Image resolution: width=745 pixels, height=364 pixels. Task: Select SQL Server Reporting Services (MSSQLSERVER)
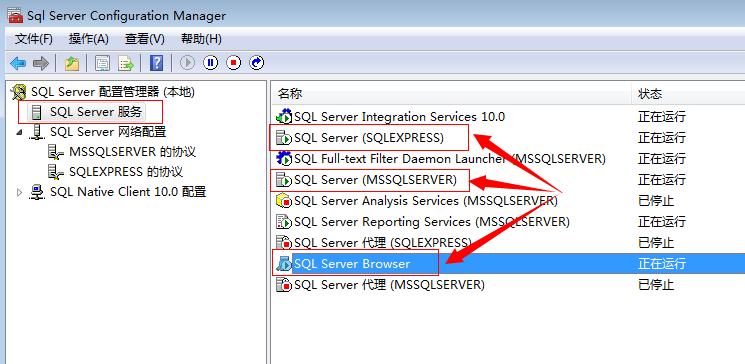pos(432,221)
